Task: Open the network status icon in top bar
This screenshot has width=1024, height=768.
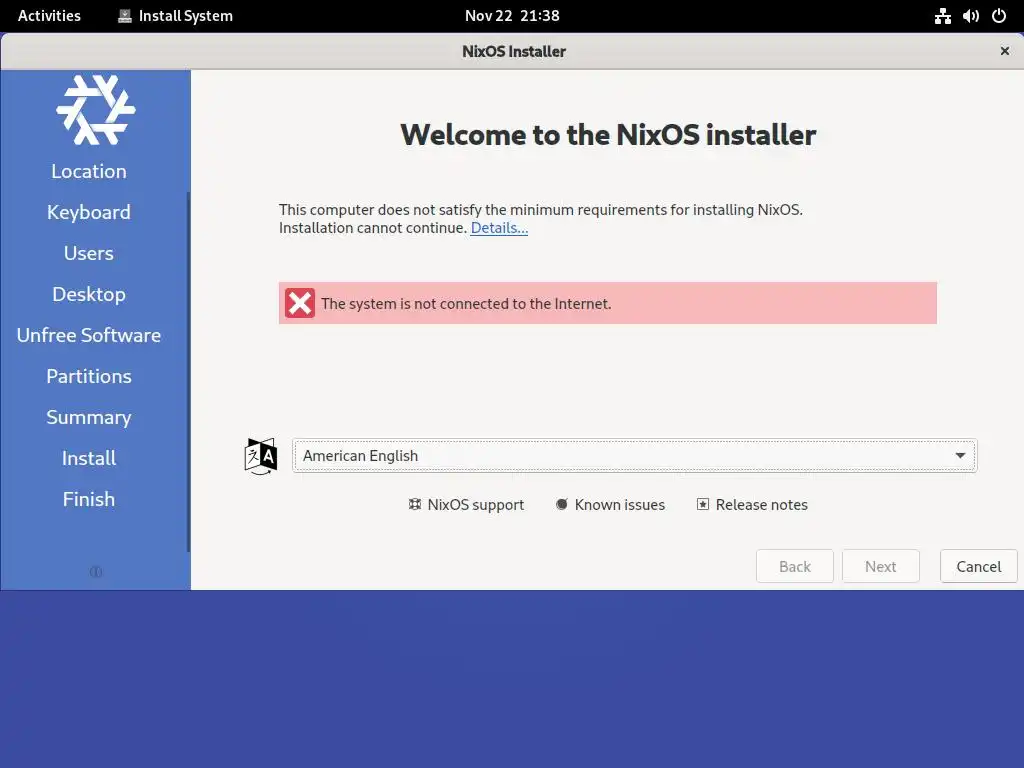Action: pyautogui.click(x=942, y=16)
